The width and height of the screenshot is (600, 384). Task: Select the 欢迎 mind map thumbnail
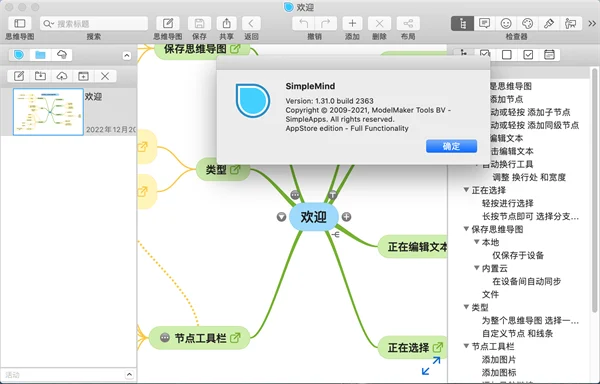(x=48, y=112)
